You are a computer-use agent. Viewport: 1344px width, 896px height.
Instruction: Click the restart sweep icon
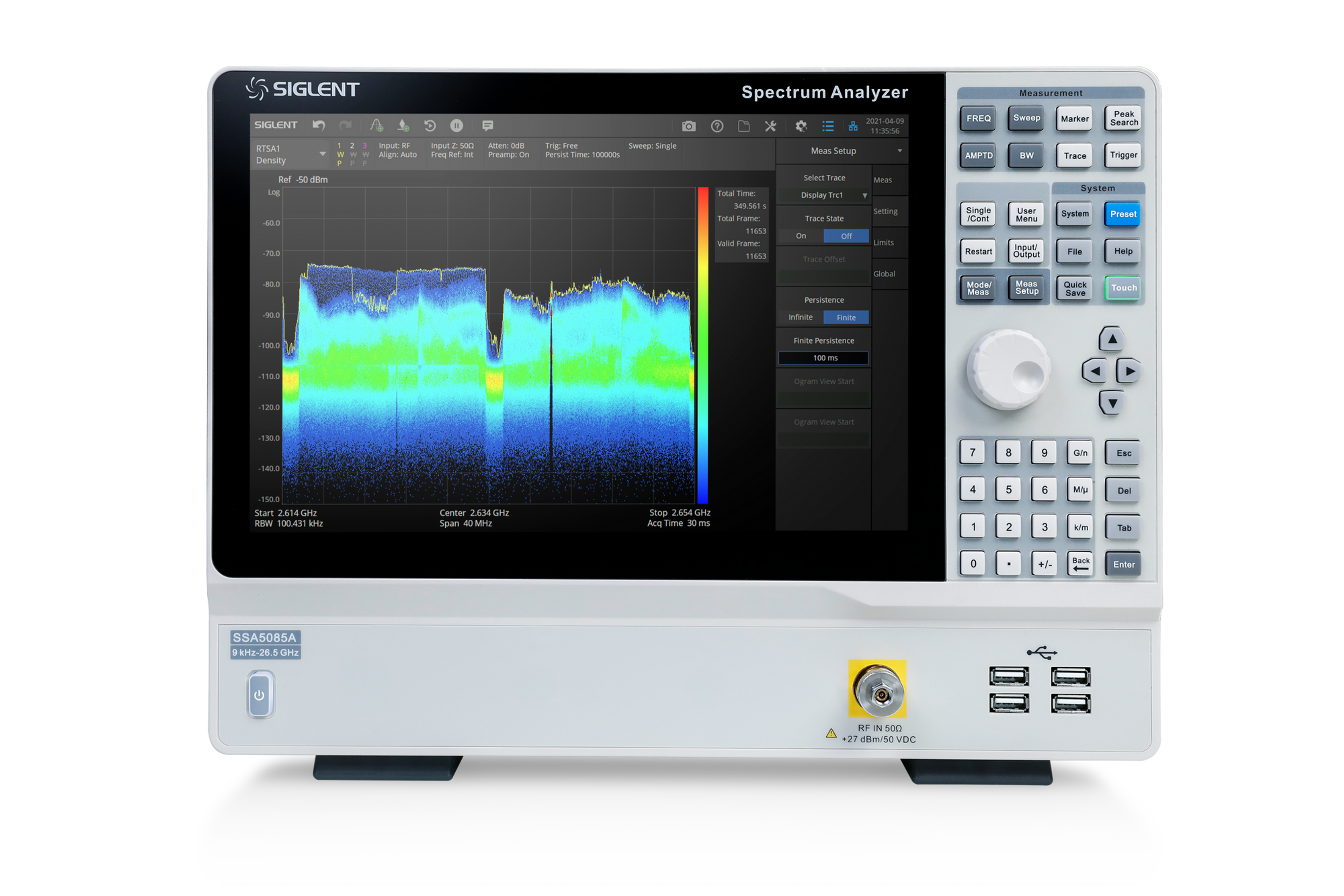430,125
